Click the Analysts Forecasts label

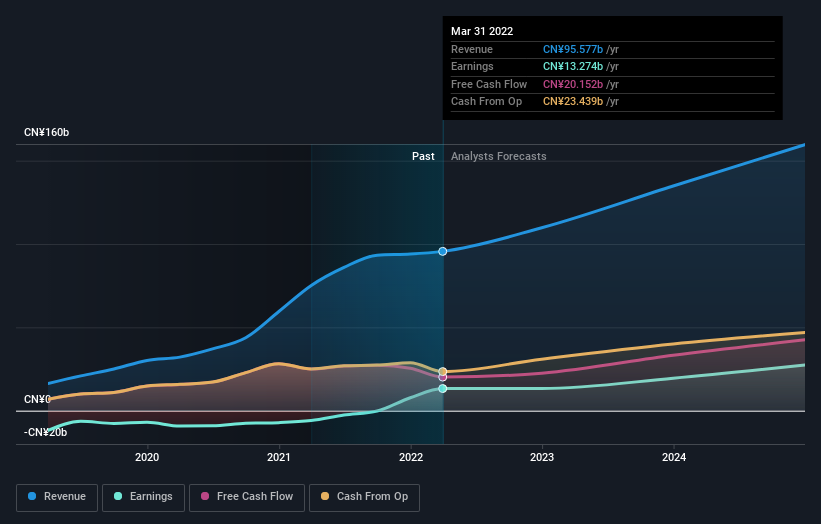tap(498, 156)
